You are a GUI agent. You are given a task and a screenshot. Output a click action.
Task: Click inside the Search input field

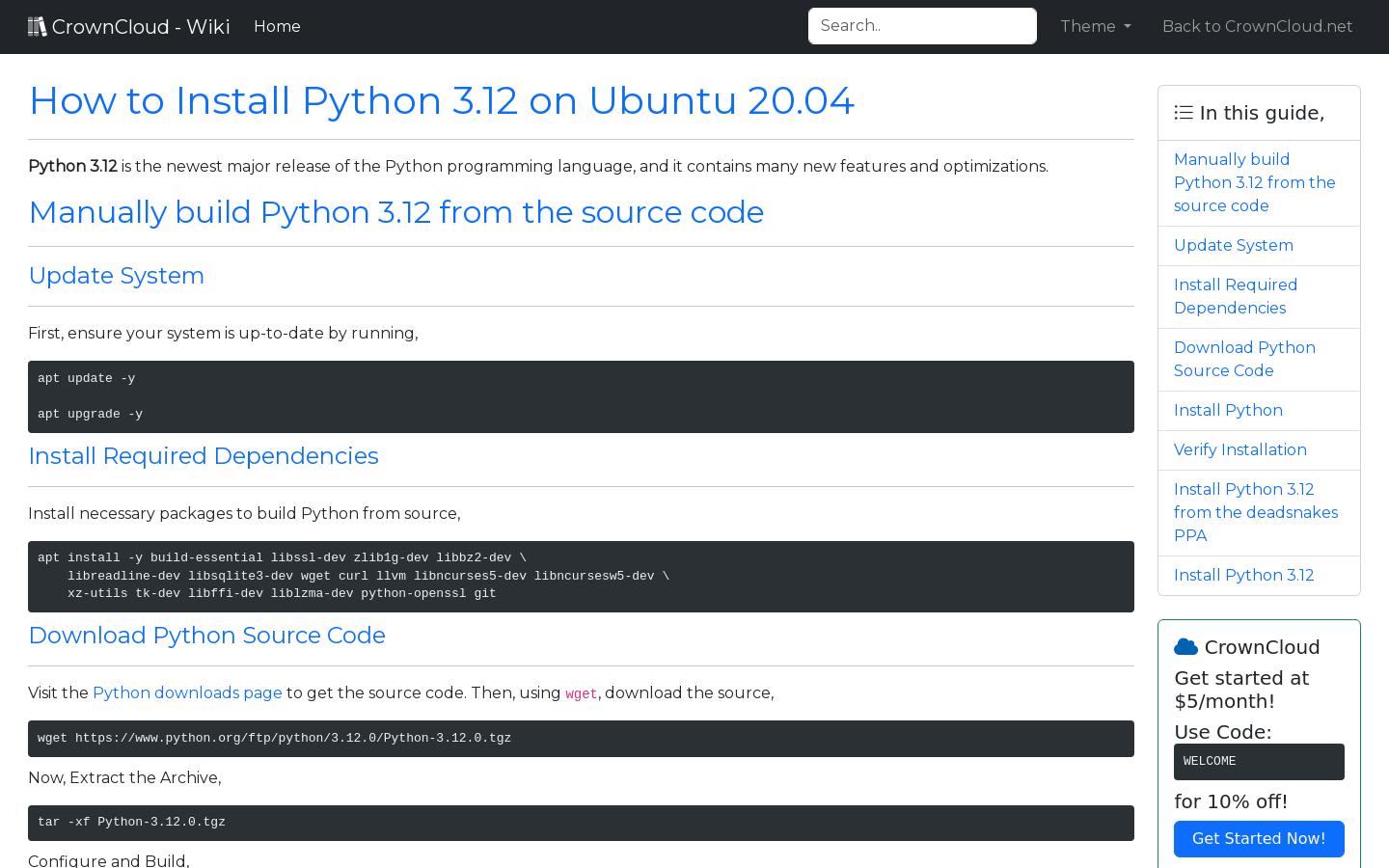tap(921, 25)
